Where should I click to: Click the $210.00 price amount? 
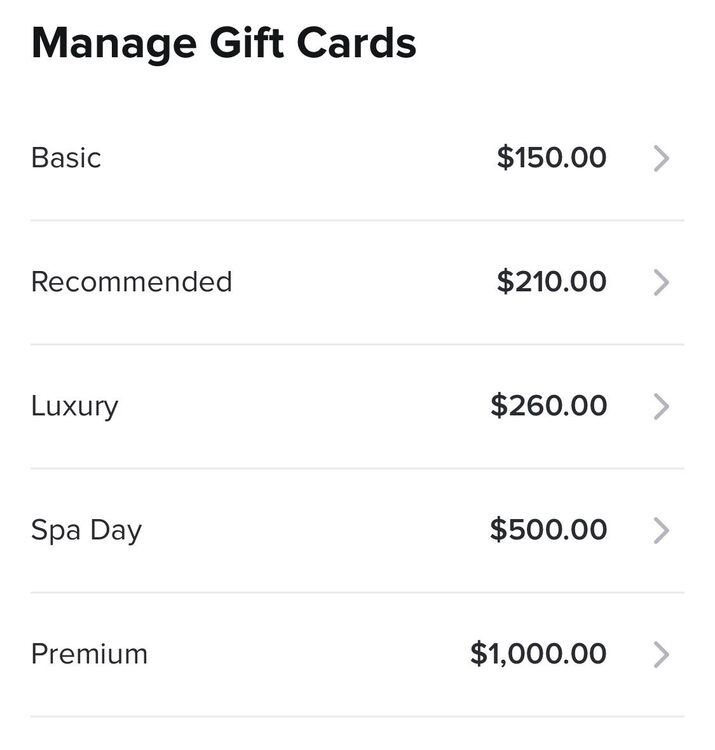click(x=551, y=282)
